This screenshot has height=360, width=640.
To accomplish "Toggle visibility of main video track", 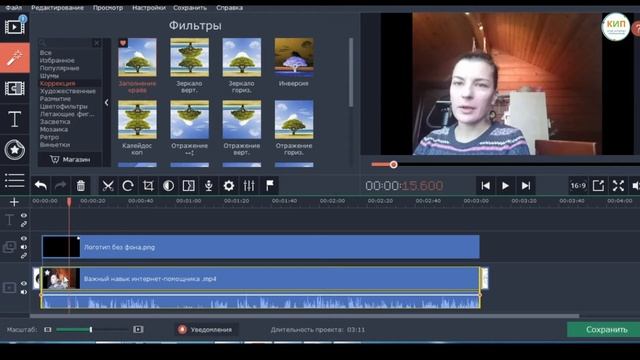I will [24, 283].
